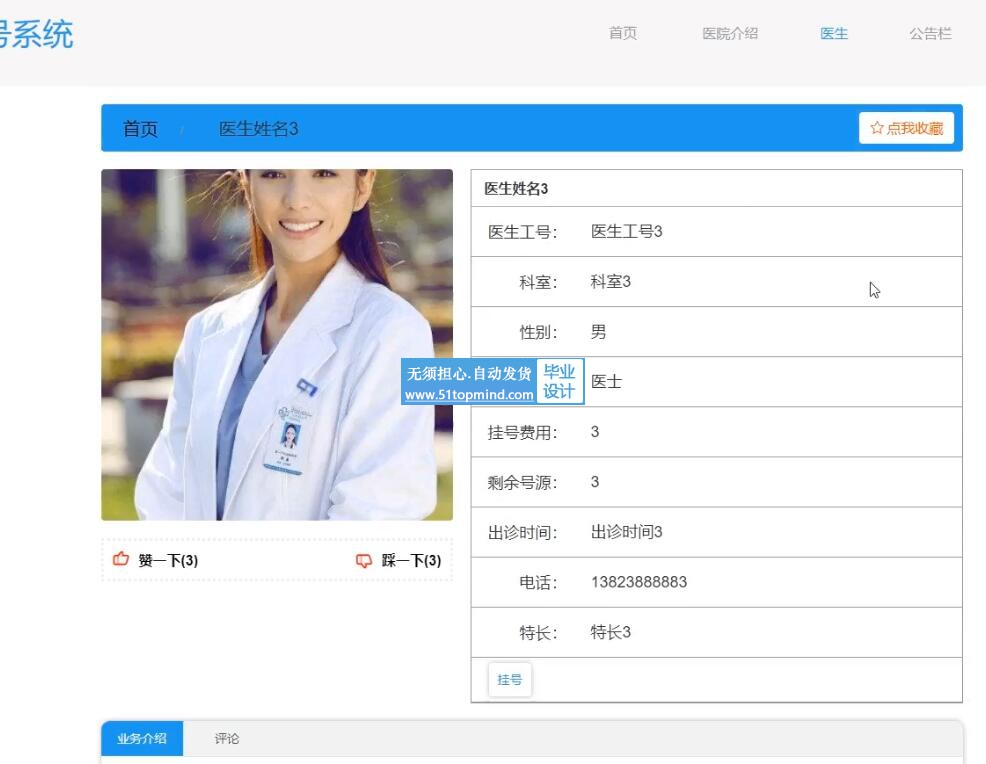Click the thumbs-up like icon

click(121, 558)
